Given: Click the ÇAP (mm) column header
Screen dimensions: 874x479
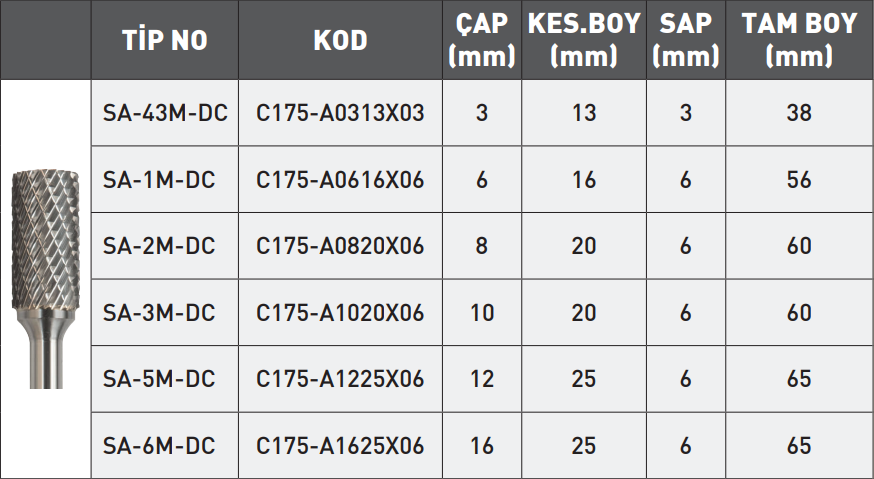Looking at the screenshot, I should [482, 41].
